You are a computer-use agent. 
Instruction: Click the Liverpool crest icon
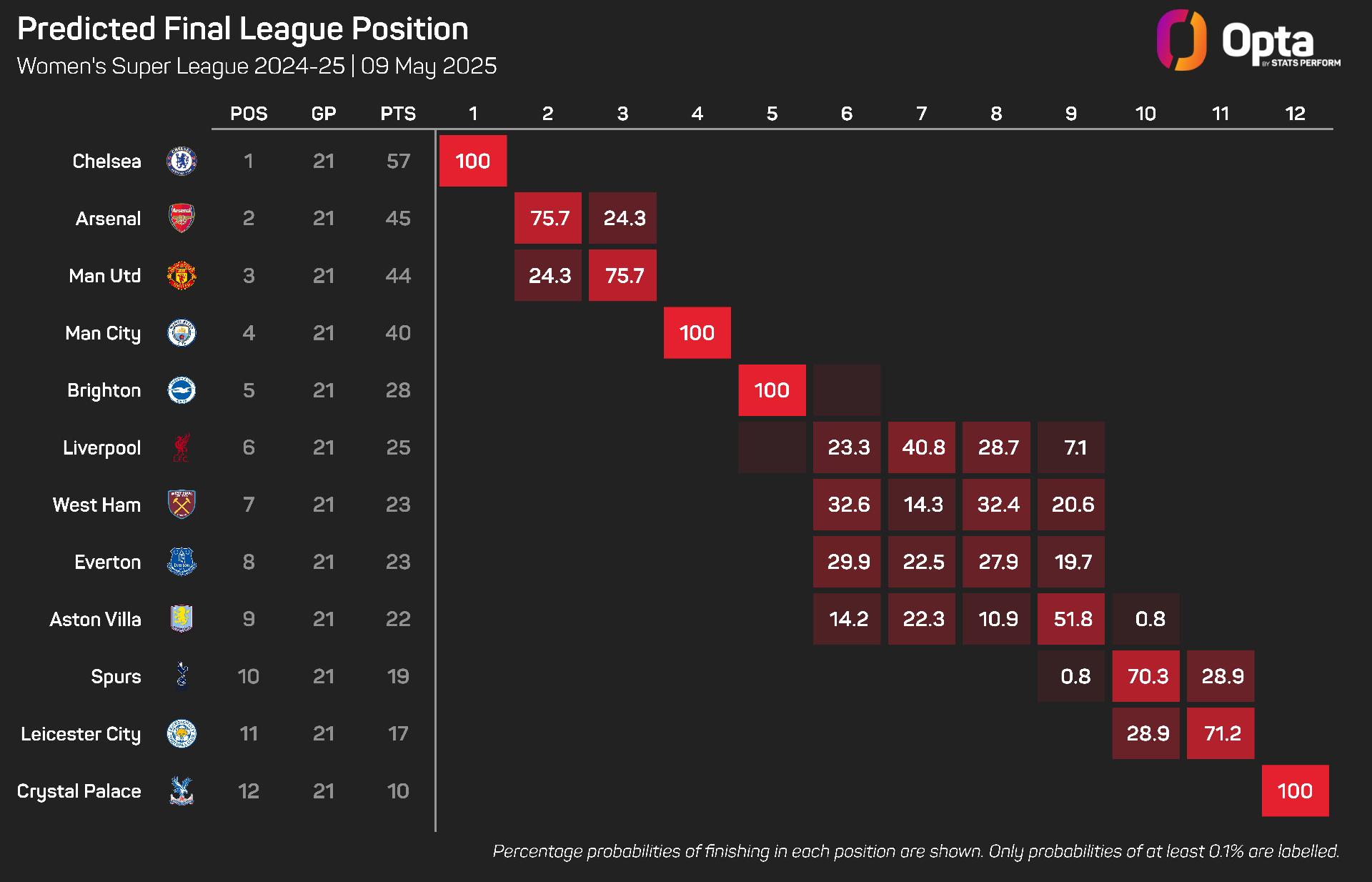coord(182,447)
